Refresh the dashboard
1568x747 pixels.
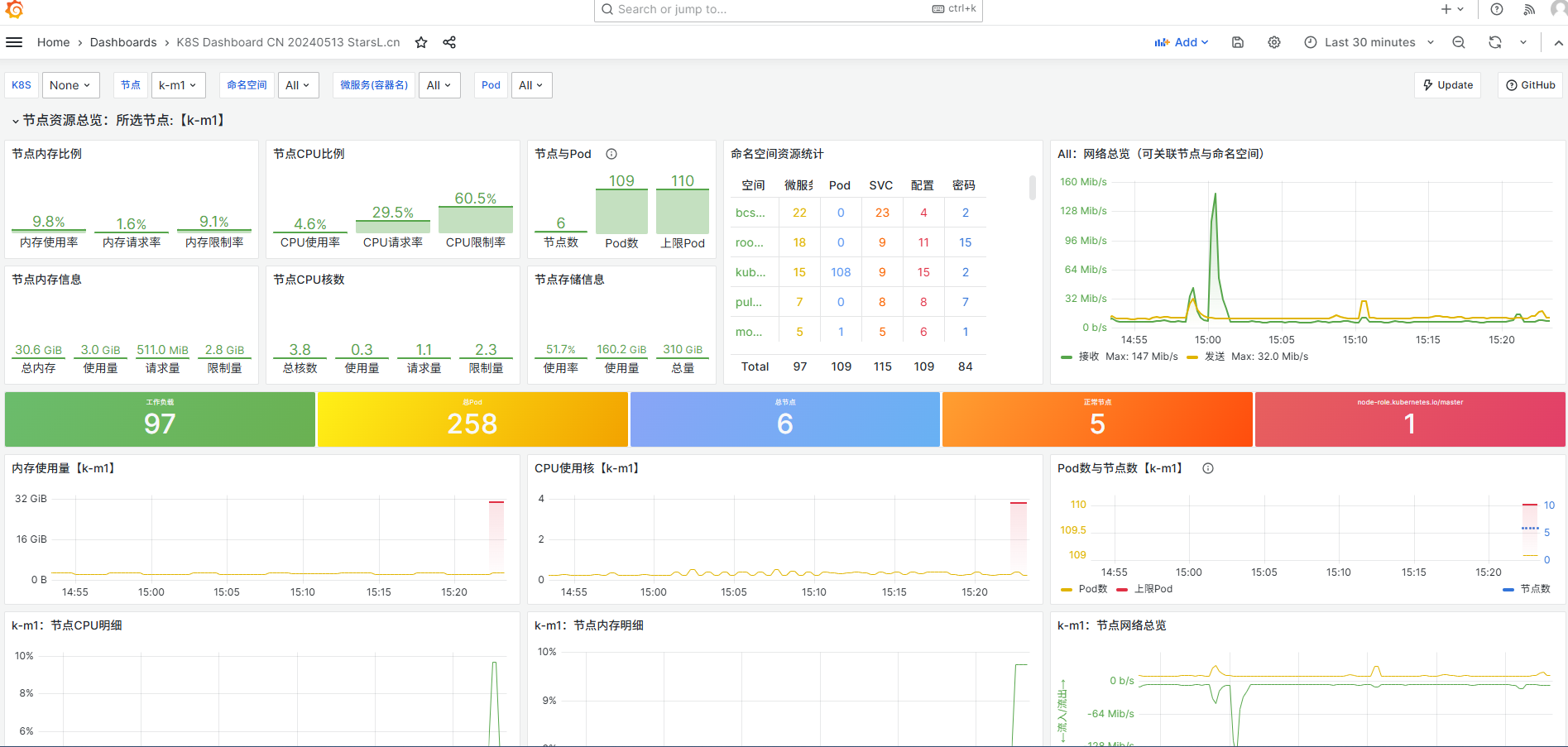pyautogui.click(x=1495, y=42)
